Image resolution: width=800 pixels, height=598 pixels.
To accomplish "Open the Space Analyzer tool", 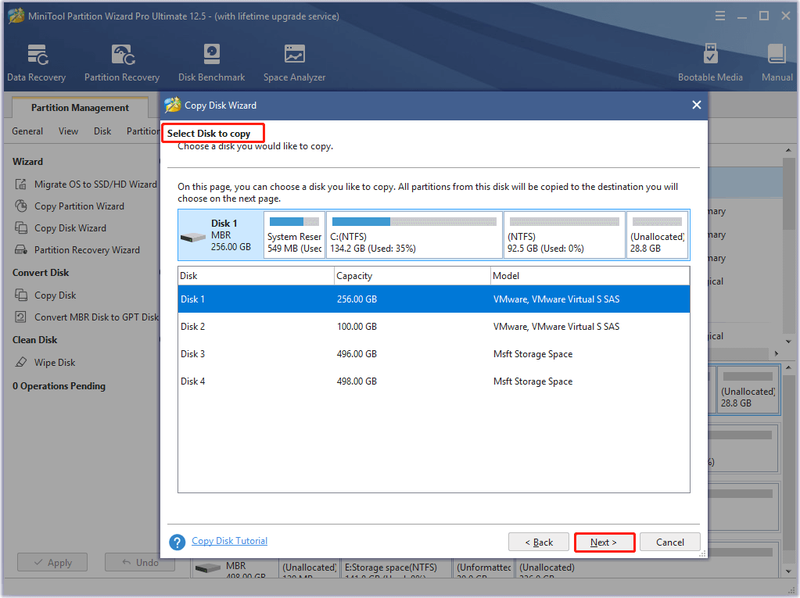I will pyautogui.click(x=294, y=54).
